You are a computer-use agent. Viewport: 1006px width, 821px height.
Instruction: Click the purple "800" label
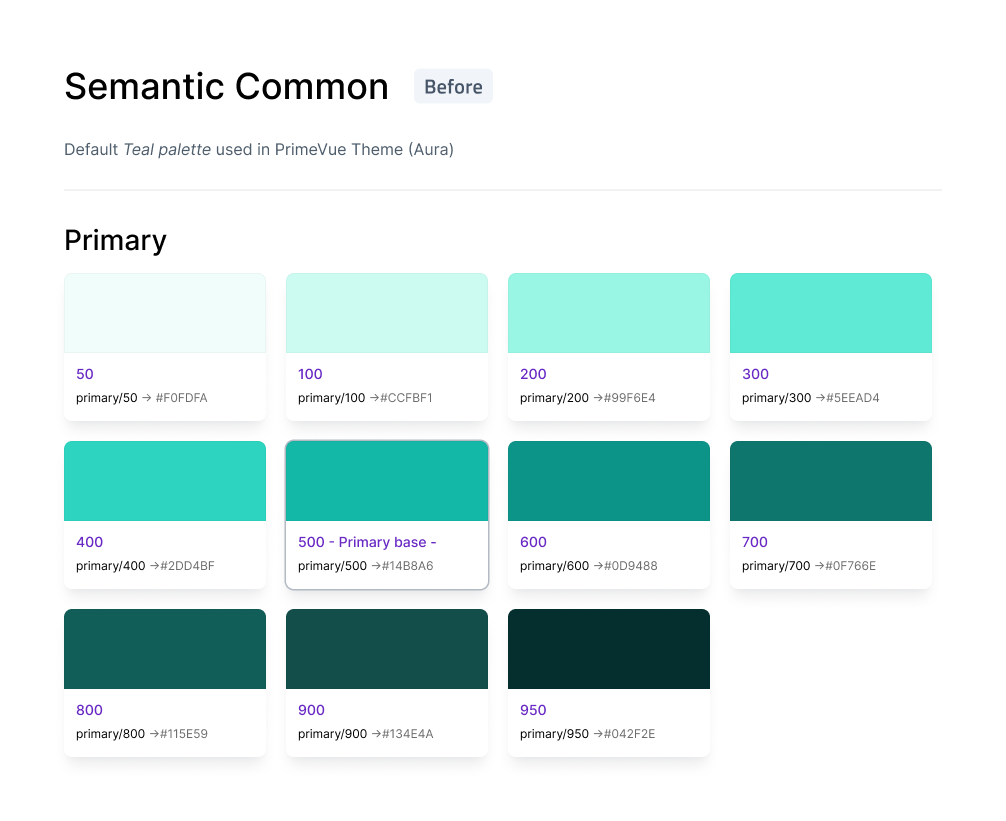click(x=89, y=710)
